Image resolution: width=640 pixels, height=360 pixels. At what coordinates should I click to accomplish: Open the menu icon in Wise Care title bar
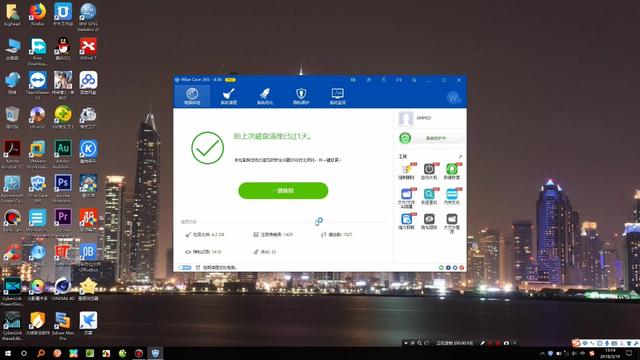[414, 80]
